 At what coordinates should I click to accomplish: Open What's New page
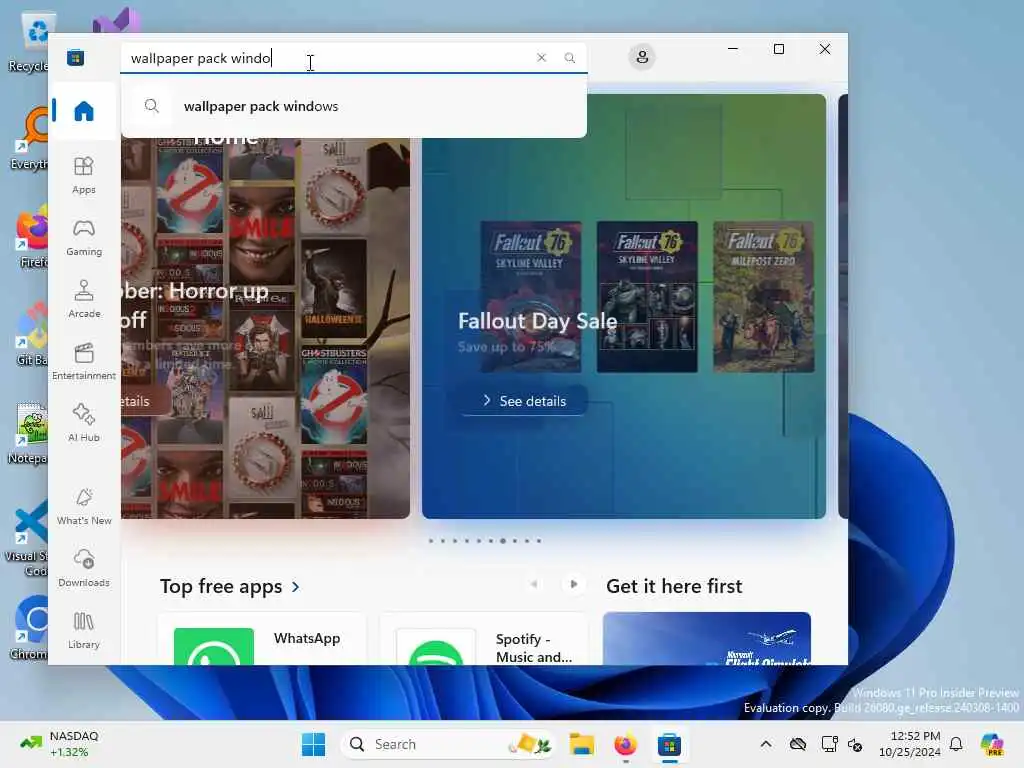84,506
